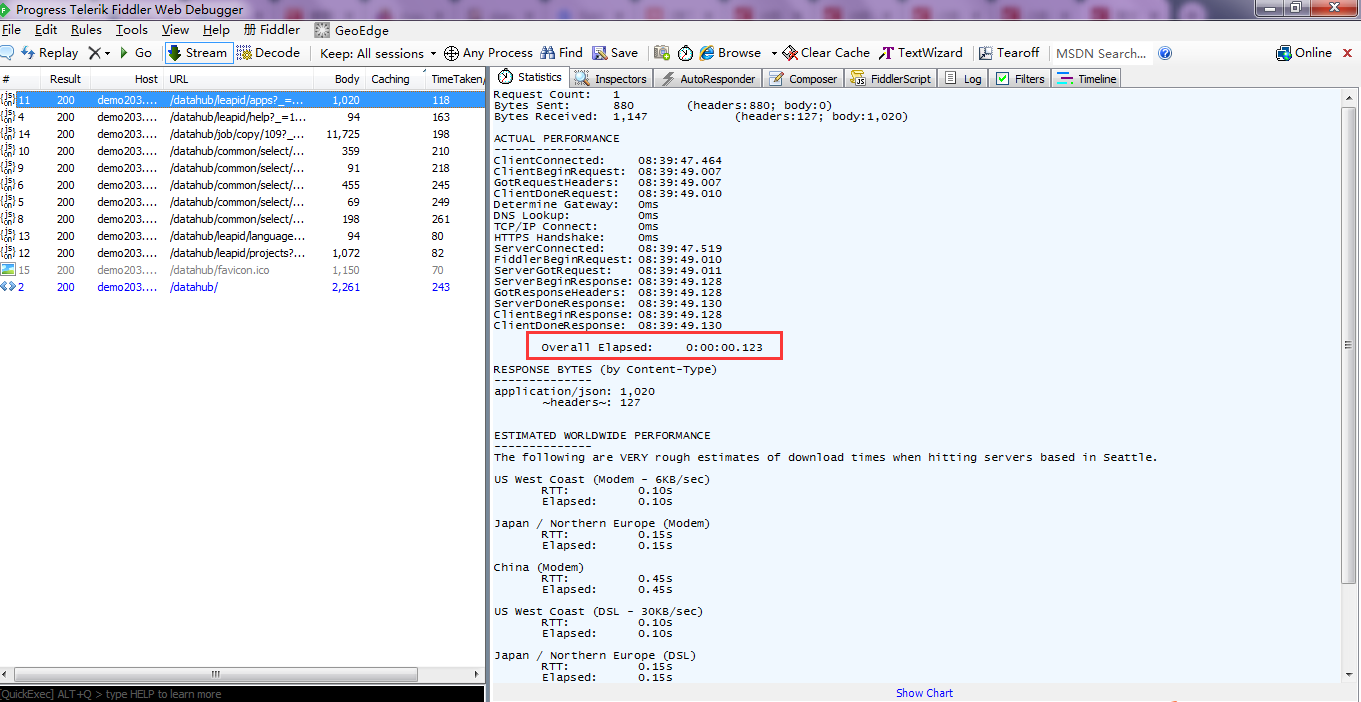Tear off the panel with Tearoff icon
This screenshot has width=1361, height=702.
[x=1009, y=52]
